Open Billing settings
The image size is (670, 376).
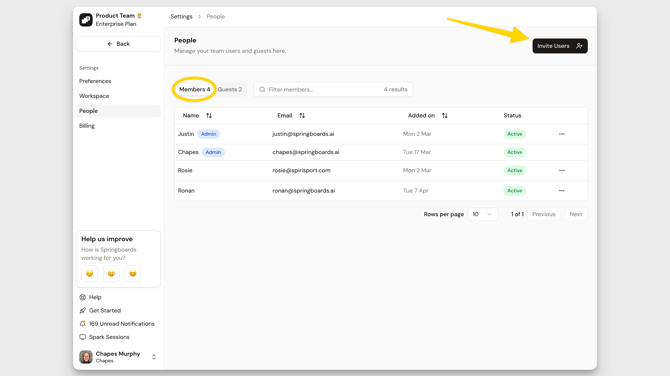click(x=87, y=126)
